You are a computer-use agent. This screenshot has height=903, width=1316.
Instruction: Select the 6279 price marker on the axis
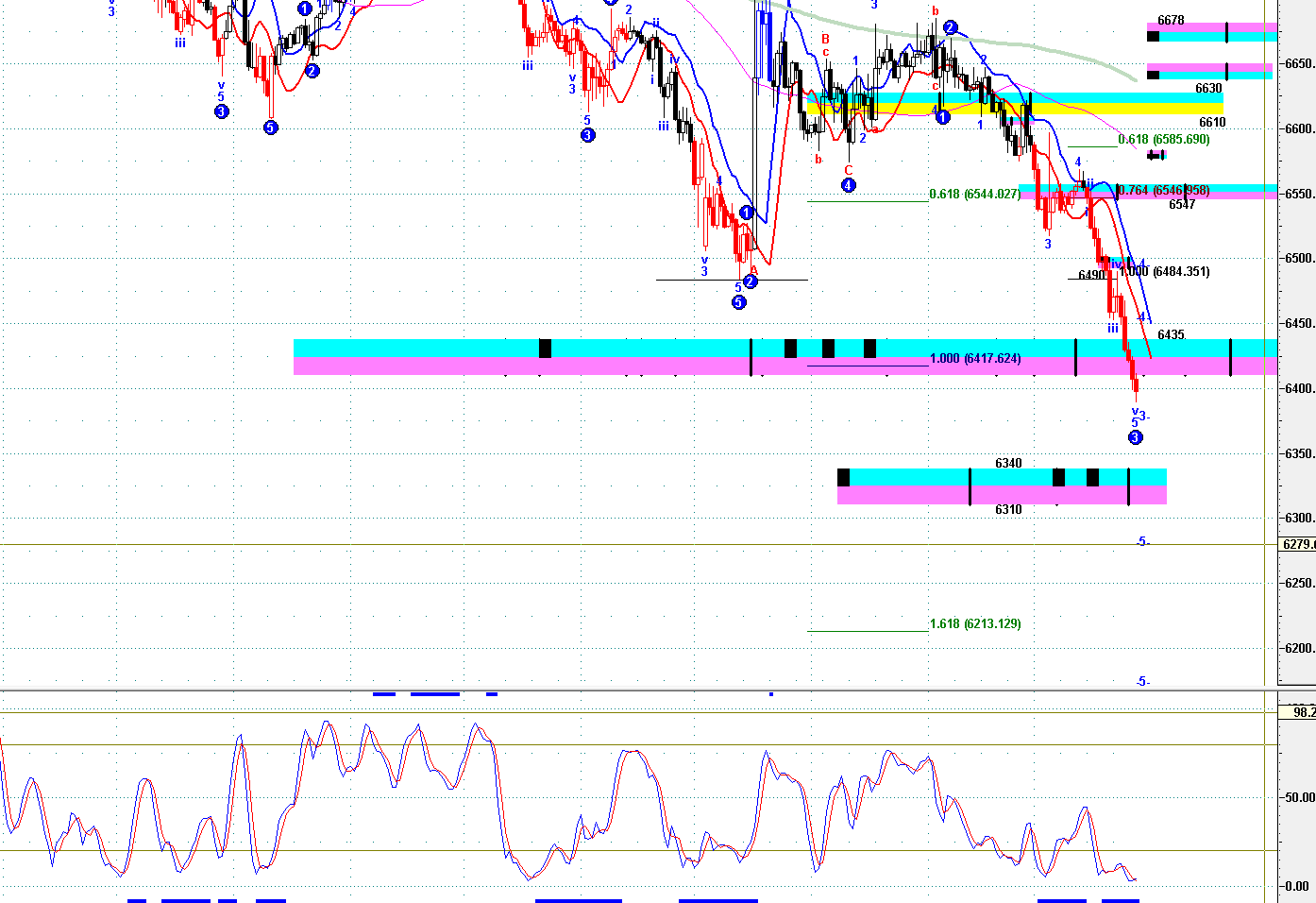coord(1298,545)
